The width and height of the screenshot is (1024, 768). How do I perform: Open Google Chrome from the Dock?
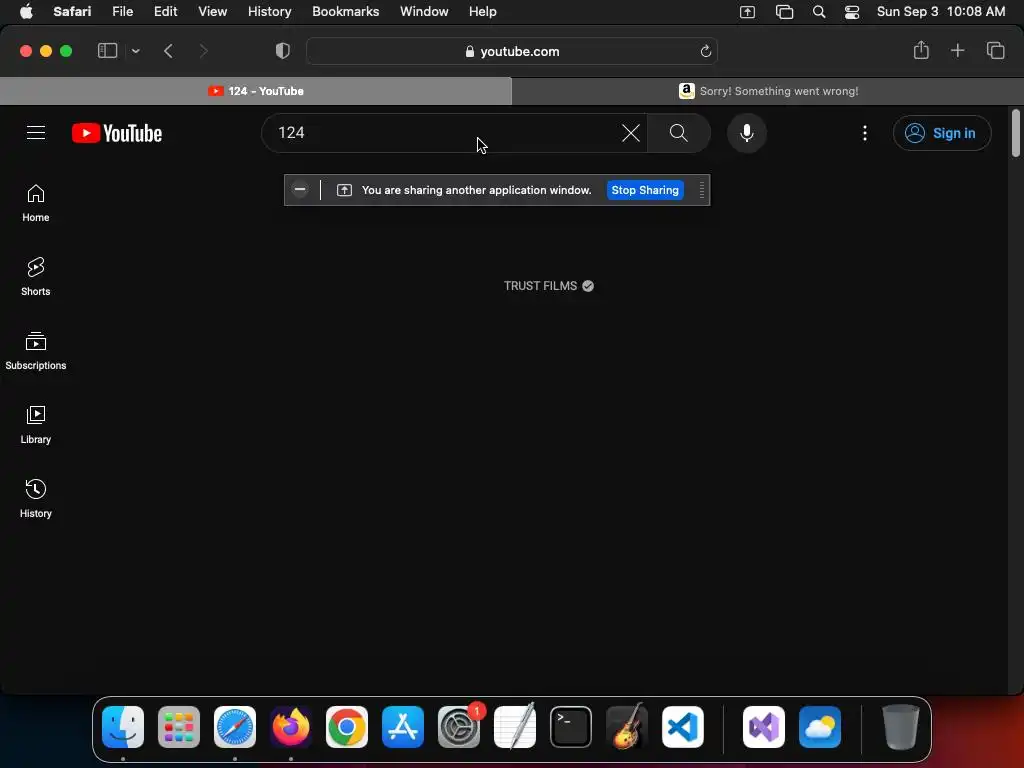click(x=347, y=727)
